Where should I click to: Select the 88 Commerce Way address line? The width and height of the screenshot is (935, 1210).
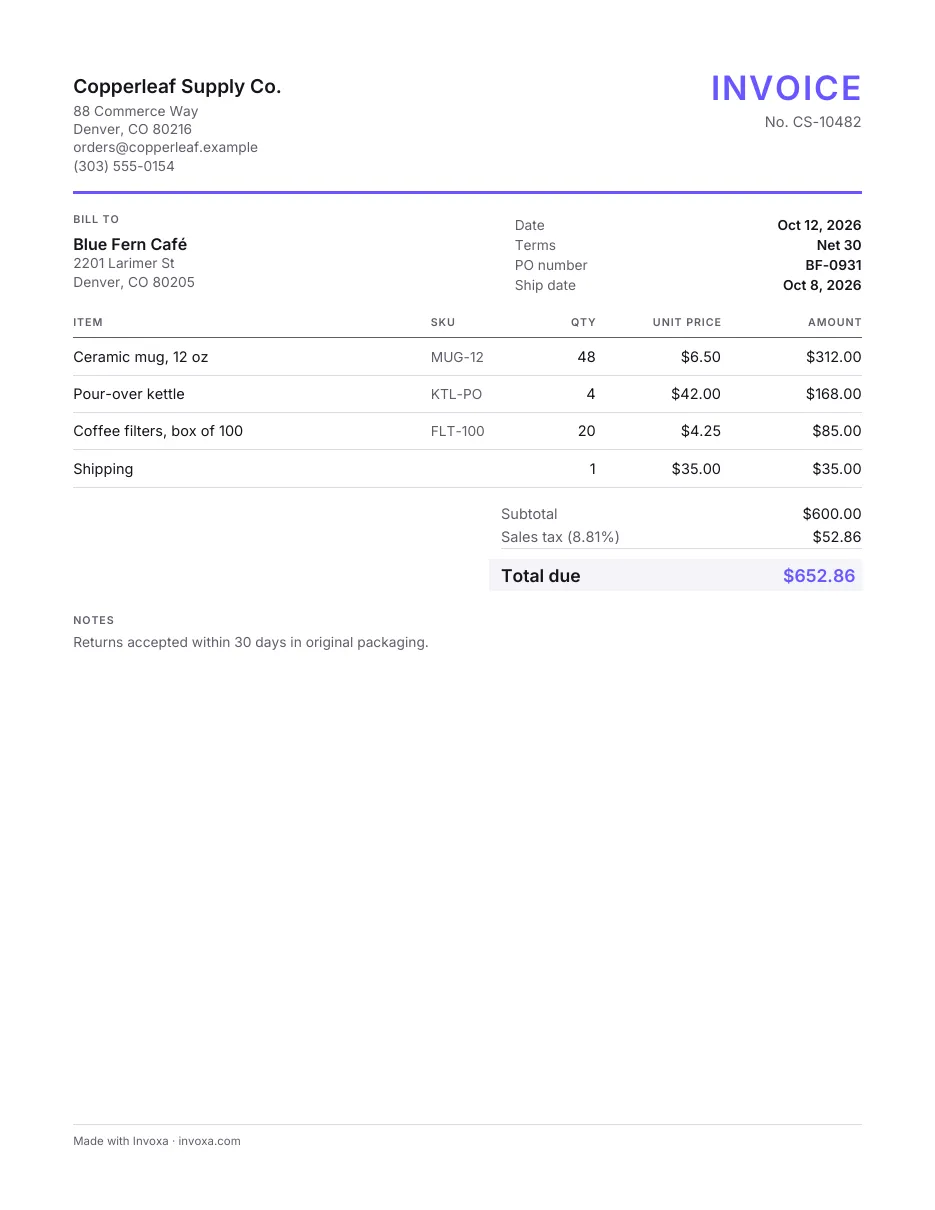click(x=136, y=111)
